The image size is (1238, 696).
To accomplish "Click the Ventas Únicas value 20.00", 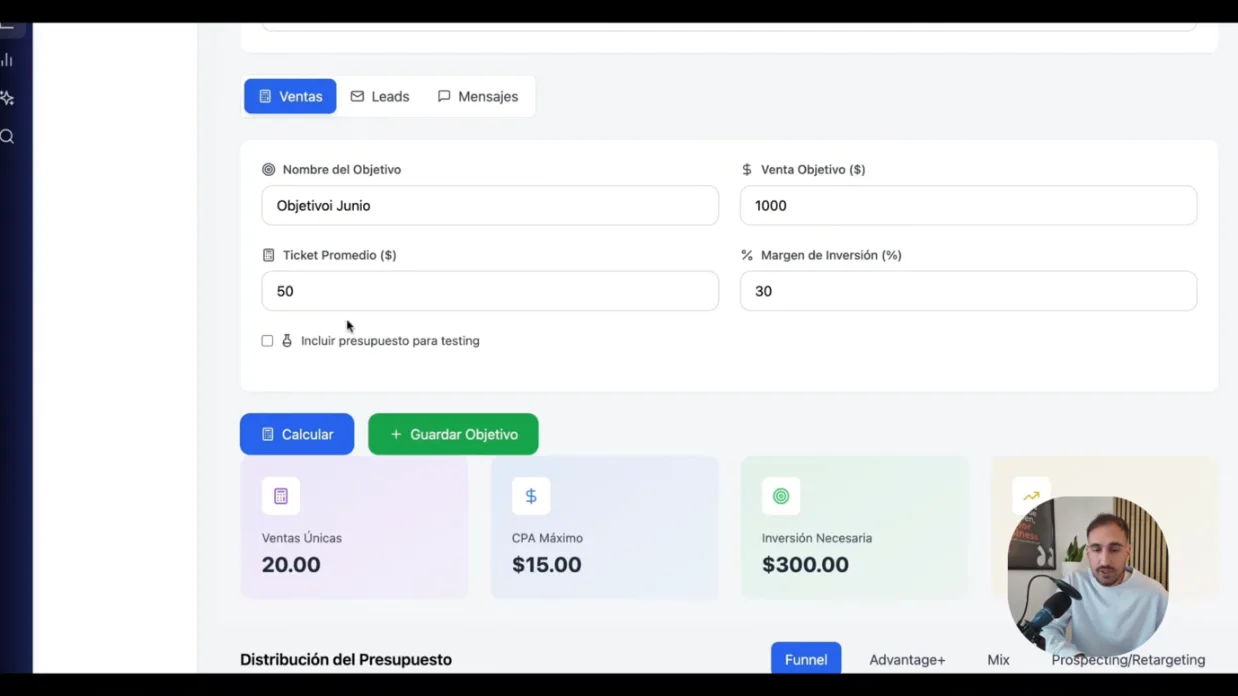I will [291, 564].
